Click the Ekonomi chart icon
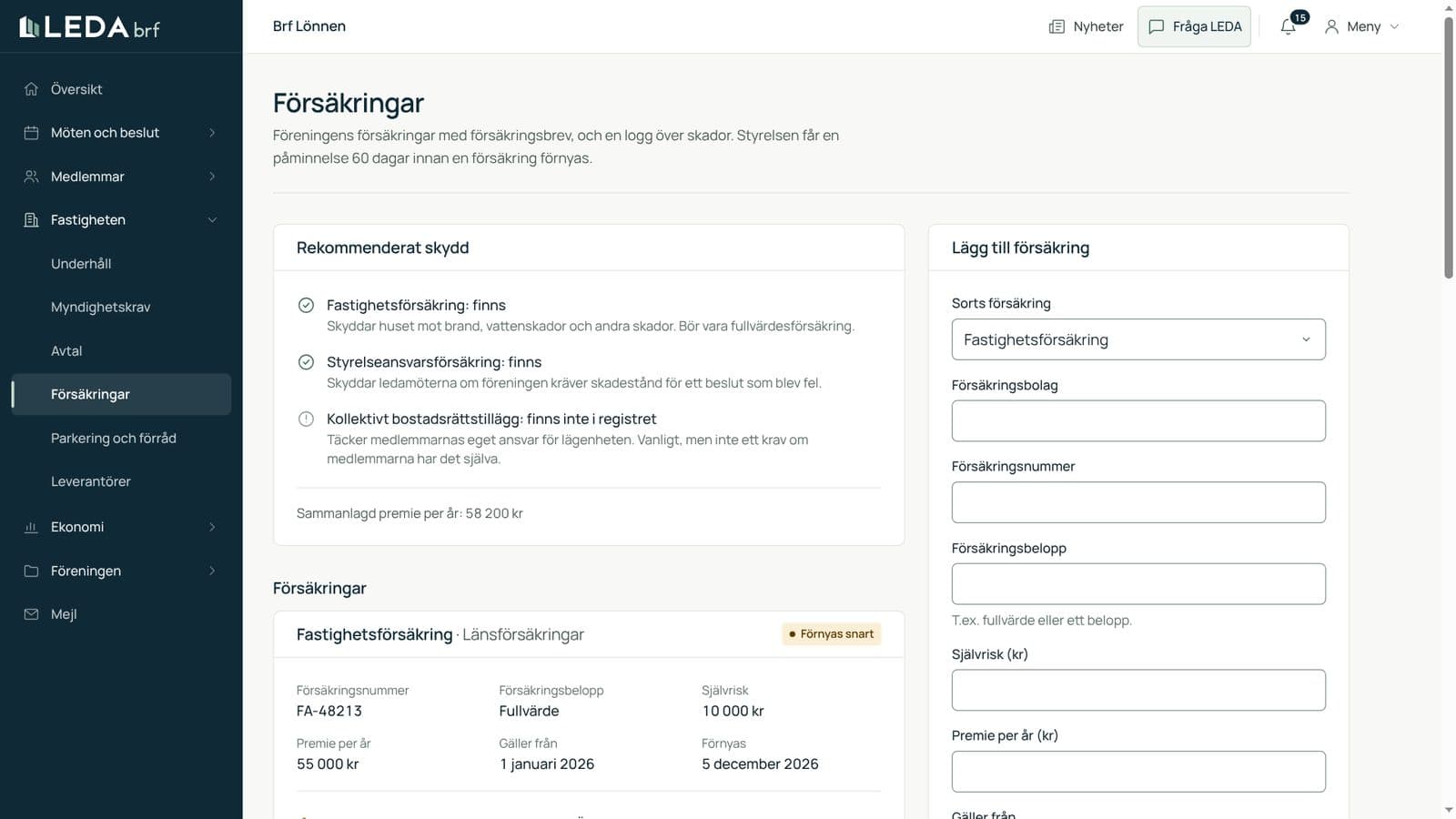 [x=31, y=527]
